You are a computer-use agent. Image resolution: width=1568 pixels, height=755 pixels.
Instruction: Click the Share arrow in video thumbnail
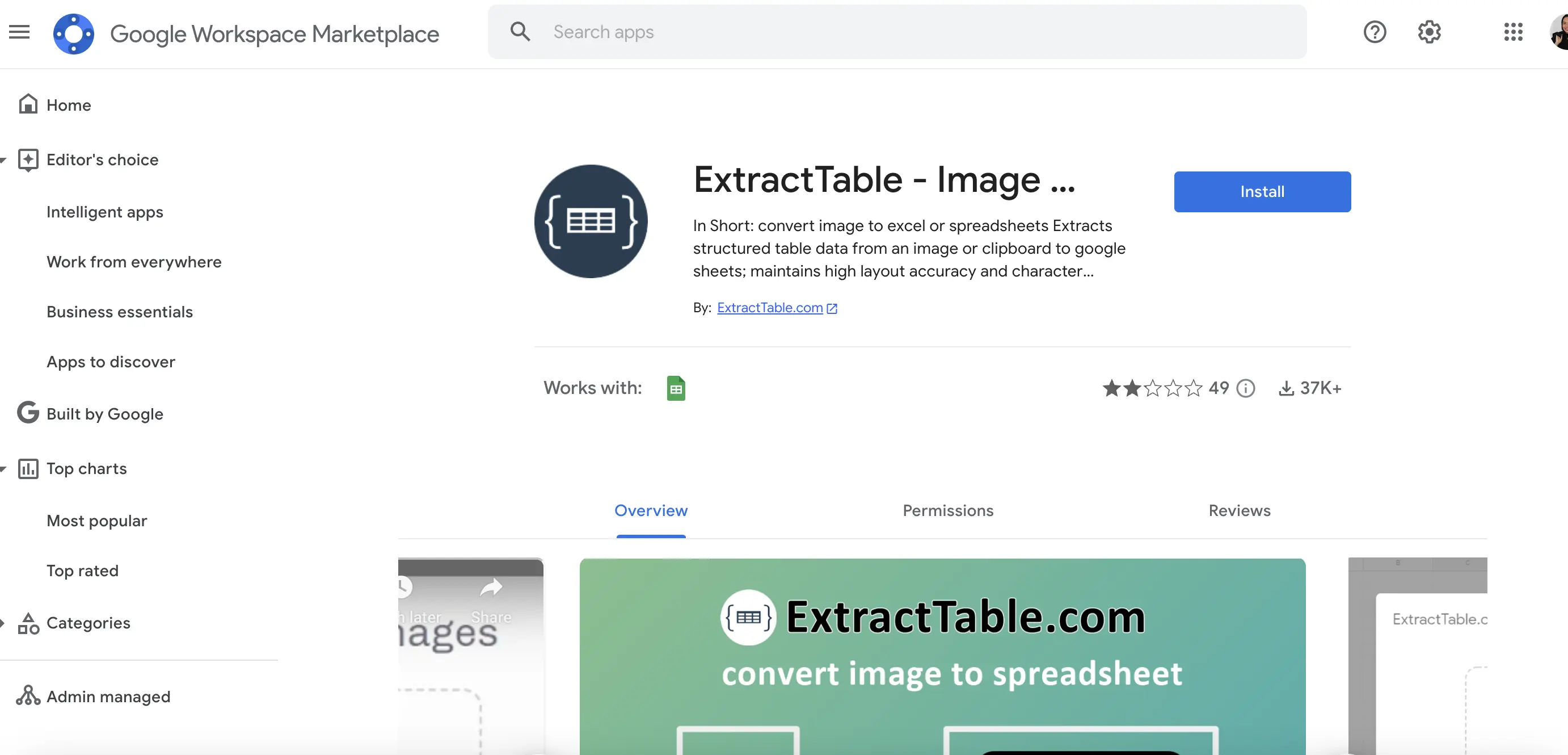(491, 588)
